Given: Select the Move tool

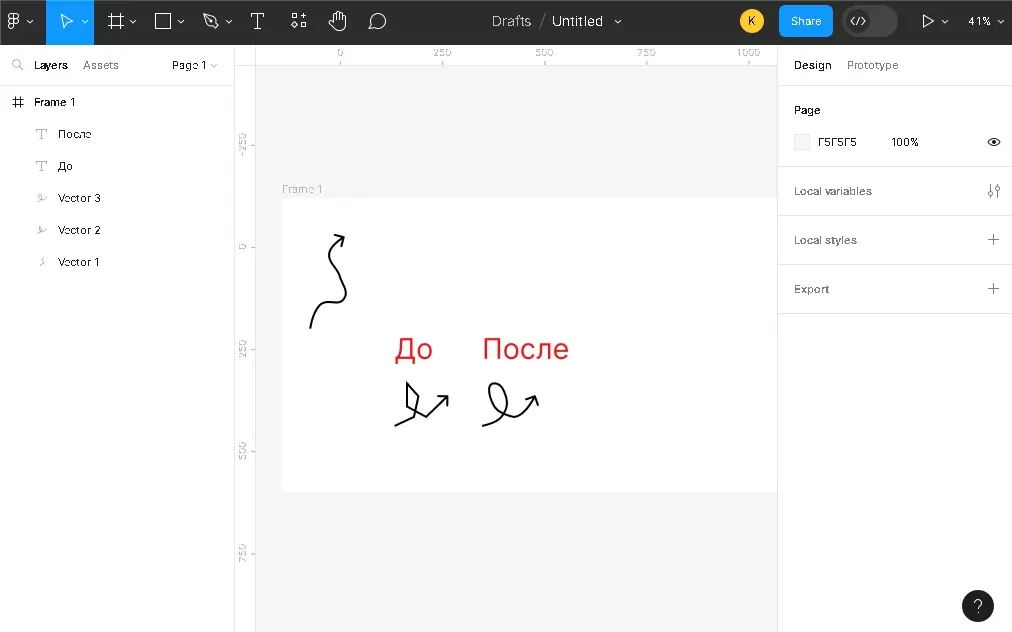Looking at the screenshot, I should [x=66, y=21].
